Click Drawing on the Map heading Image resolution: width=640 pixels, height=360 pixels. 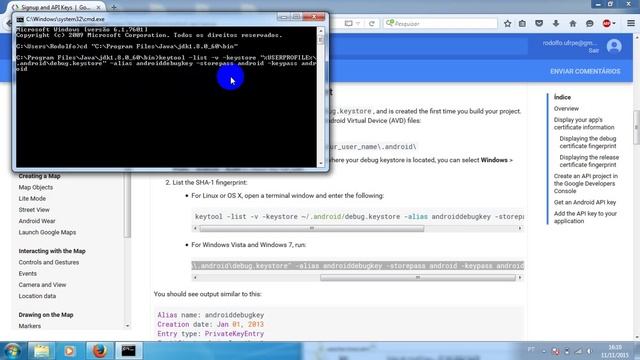click(x=46, y=315)
